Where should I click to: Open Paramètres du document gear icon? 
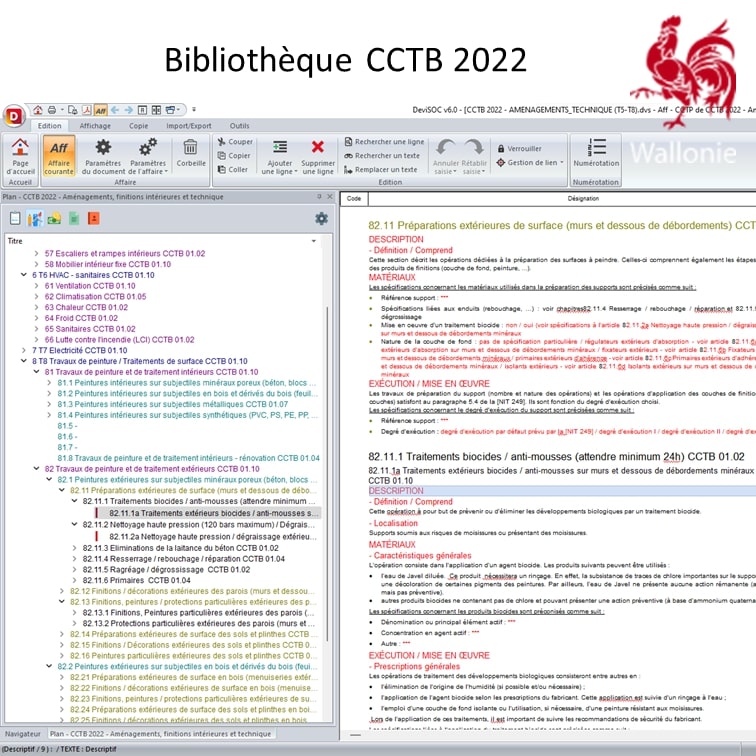point(102,156)
